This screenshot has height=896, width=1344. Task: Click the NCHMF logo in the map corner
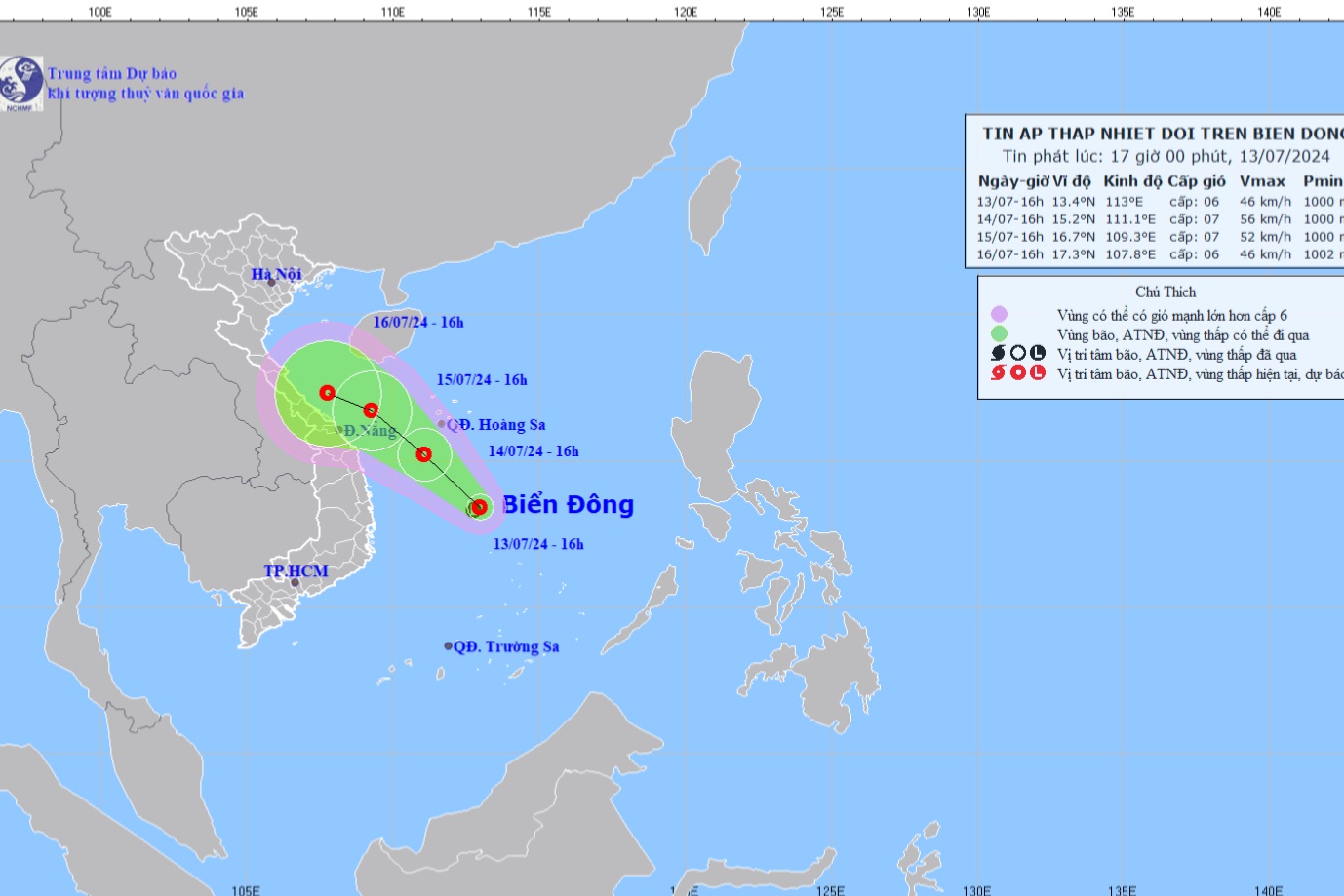coord(21,83)
